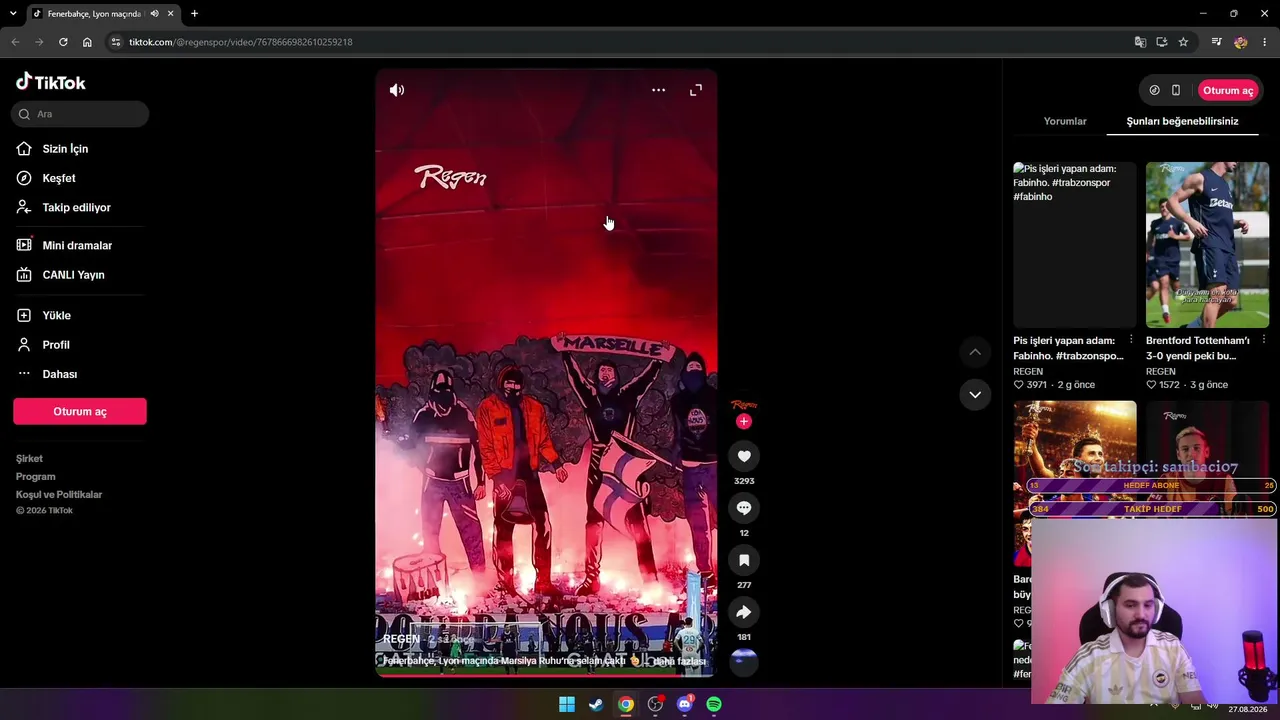The image size is (1280, 720).
Task: Expand the Şirket footer section
Action: coord(29,459)
